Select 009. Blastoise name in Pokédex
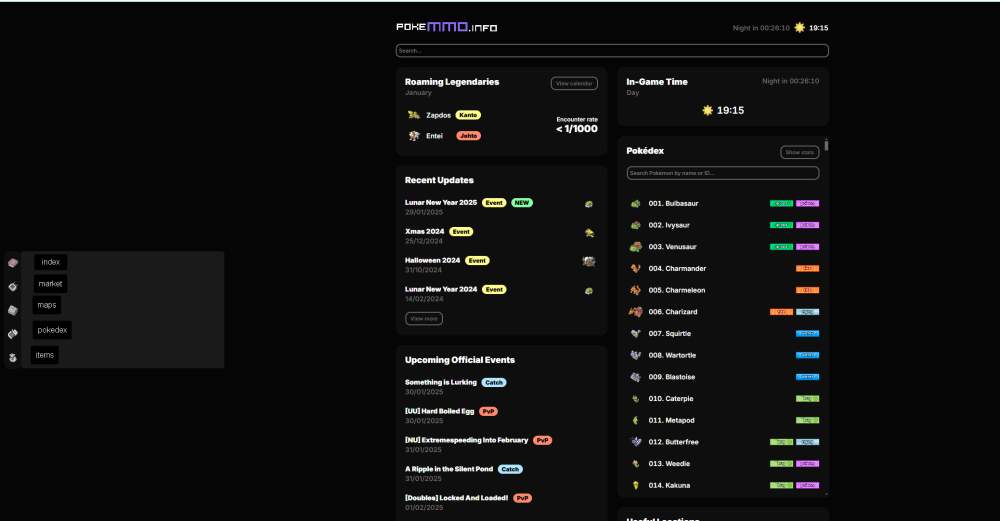The height and width of the screenshot is (521, 1000). tap(672, 377)
